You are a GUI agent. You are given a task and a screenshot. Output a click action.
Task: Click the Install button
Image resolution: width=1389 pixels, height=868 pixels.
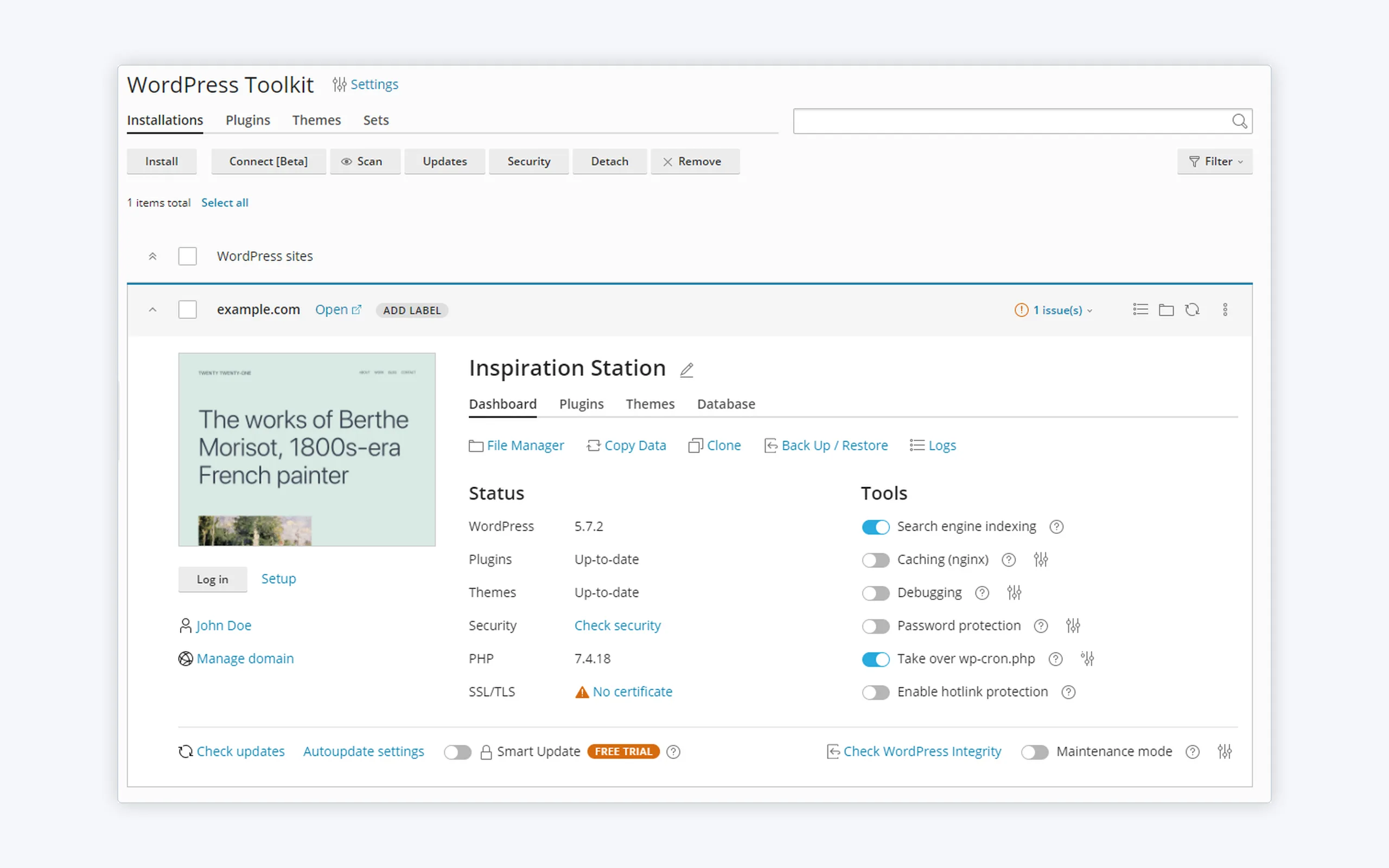(x=161, y=162)
